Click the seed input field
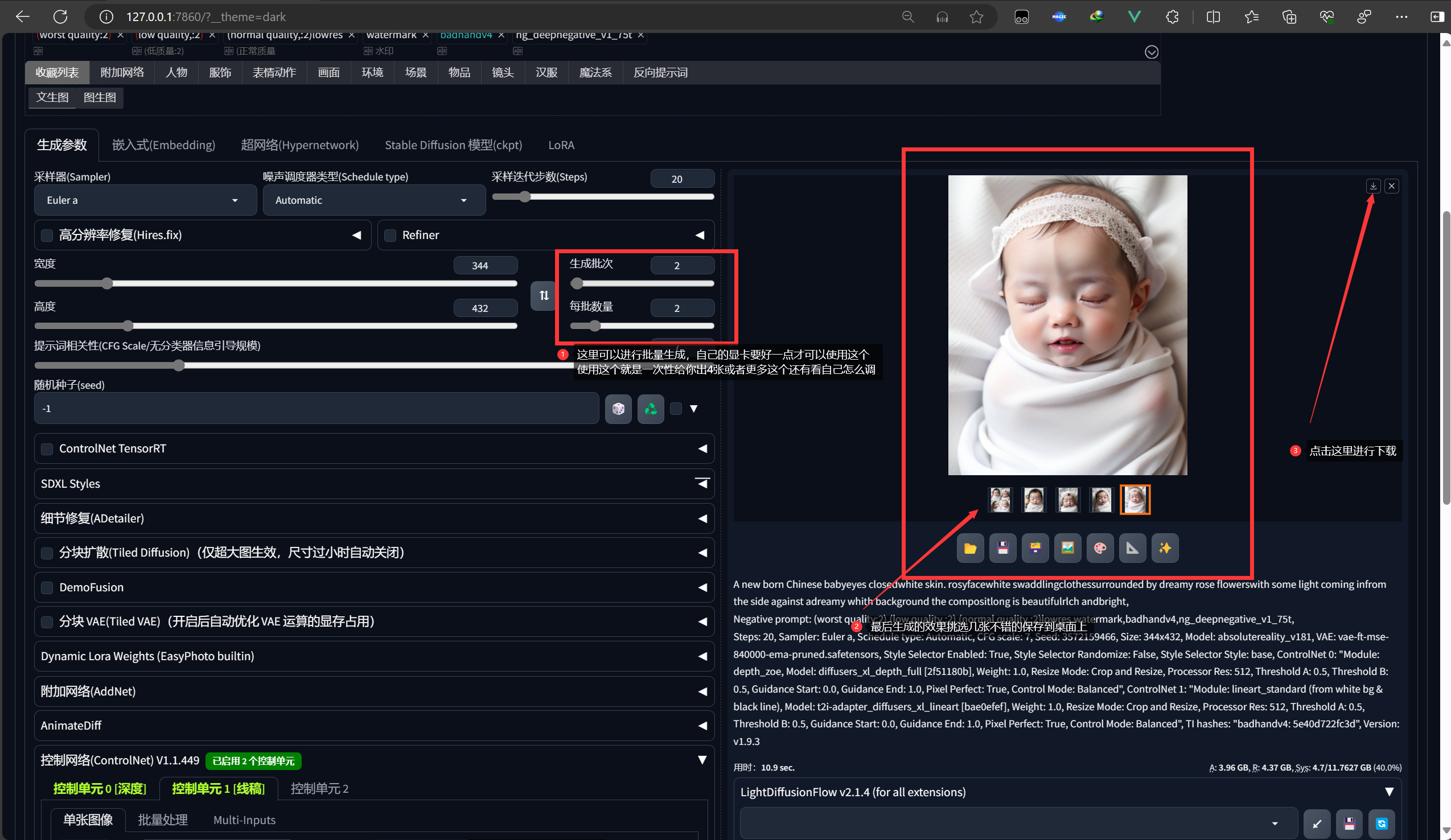This screenshot has width=1451, height=840. click(316, 409)
